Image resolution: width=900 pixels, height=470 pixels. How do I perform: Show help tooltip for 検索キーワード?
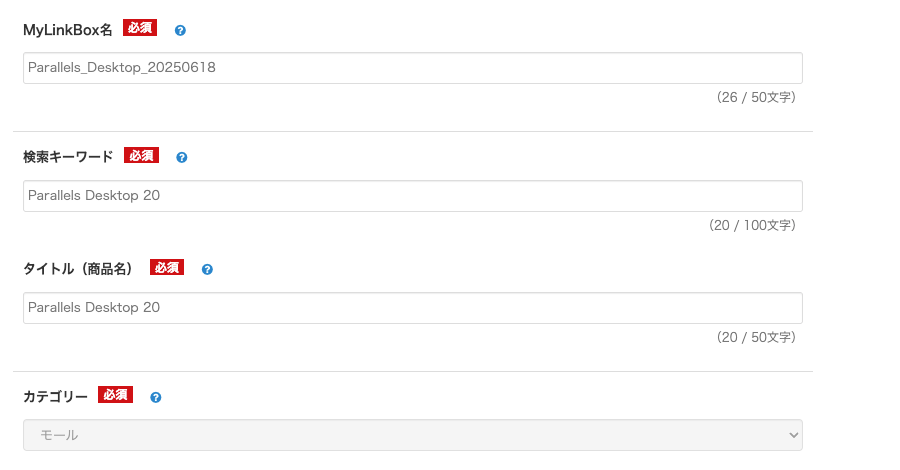(181, 157)
